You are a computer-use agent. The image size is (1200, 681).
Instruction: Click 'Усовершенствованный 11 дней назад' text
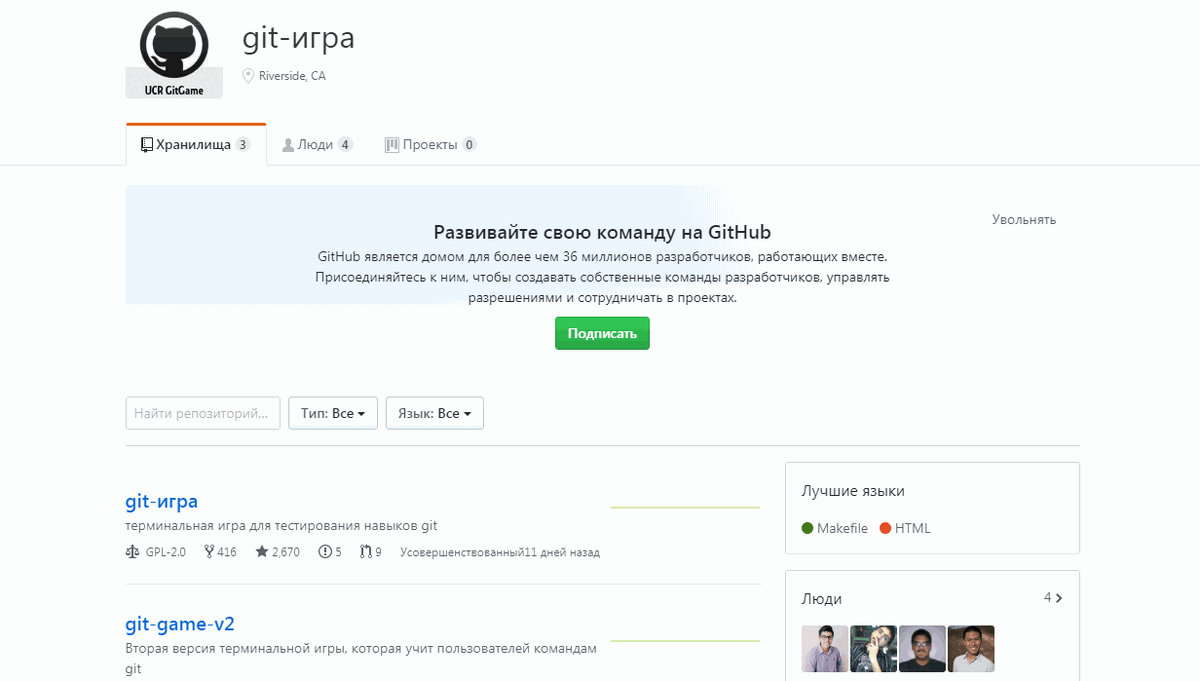[x=500, y=552]
